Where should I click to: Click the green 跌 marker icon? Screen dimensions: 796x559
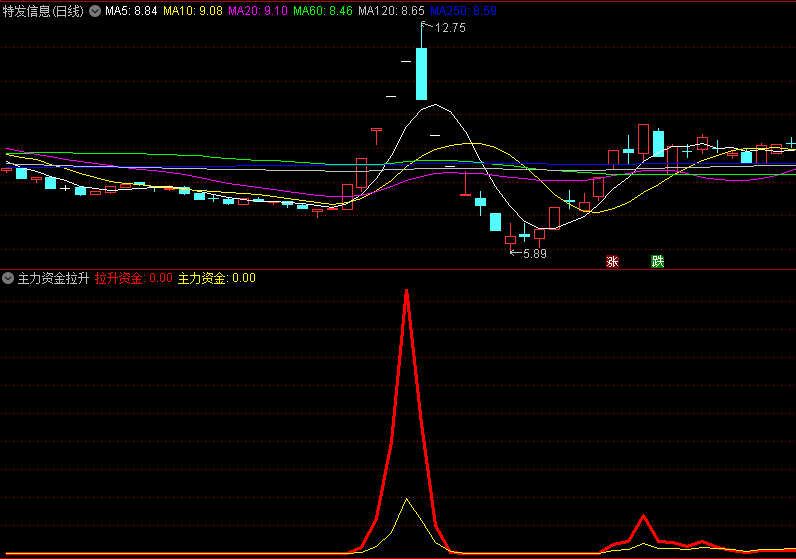[x=657, y=262]
